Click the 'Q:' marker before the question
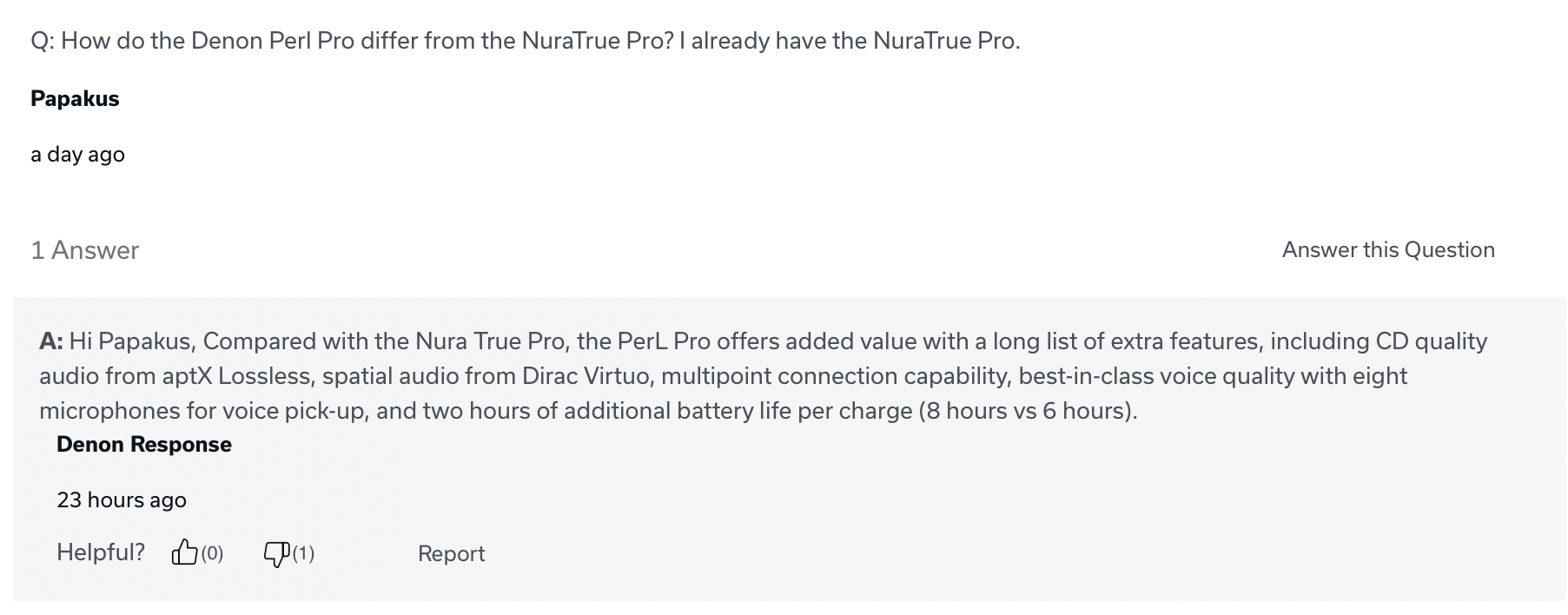This screenshot has width=1568, height=615. (x=43, y=41)
